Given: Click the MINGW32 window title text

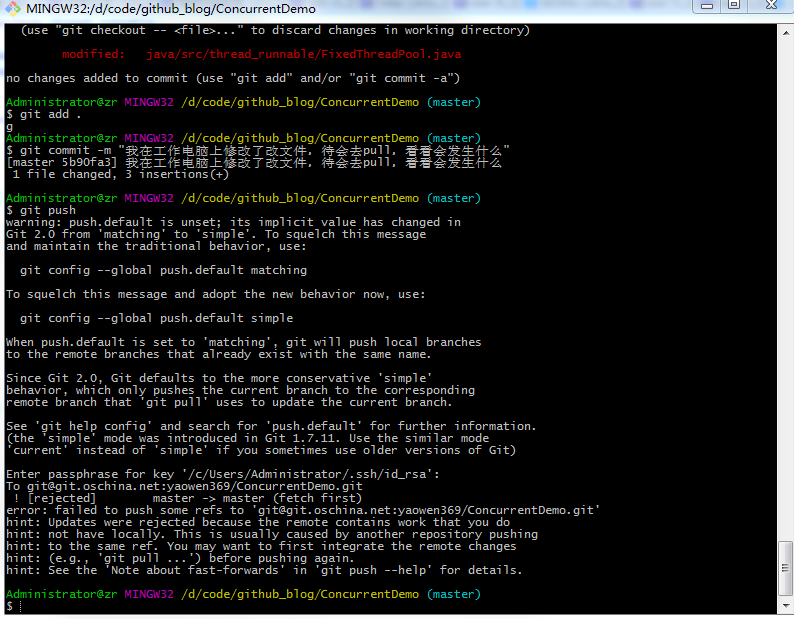Looking at the screenshot, I should [170, 9].
